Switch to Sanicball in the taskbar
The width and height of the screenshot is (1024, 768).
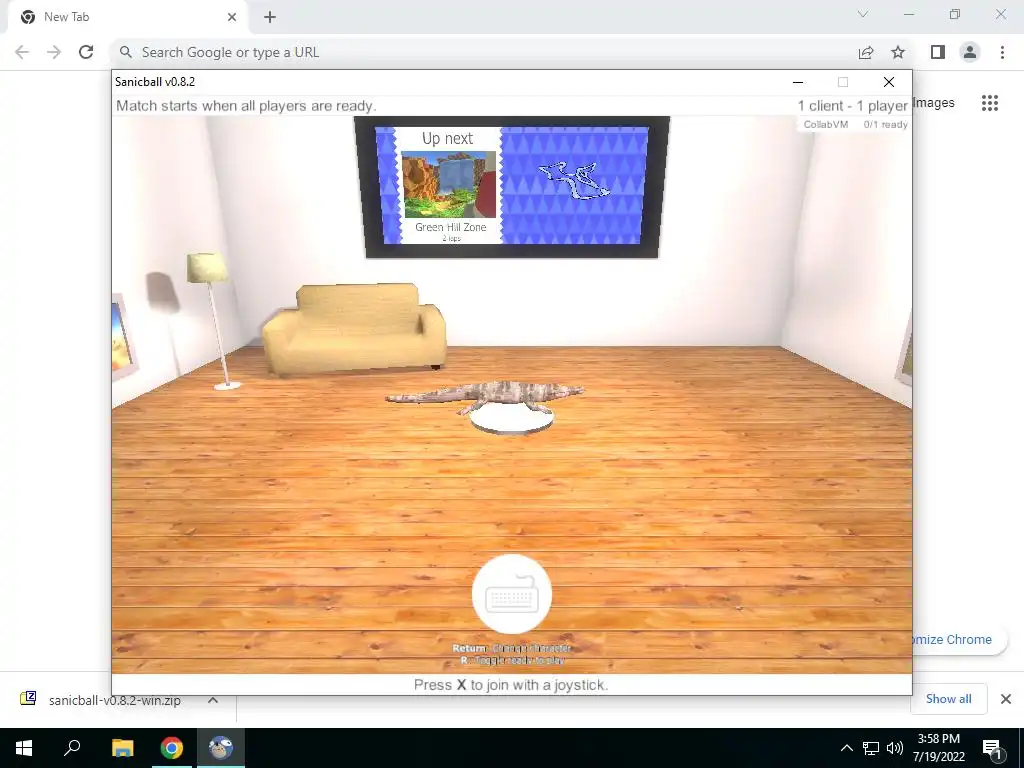click(221, 748)
